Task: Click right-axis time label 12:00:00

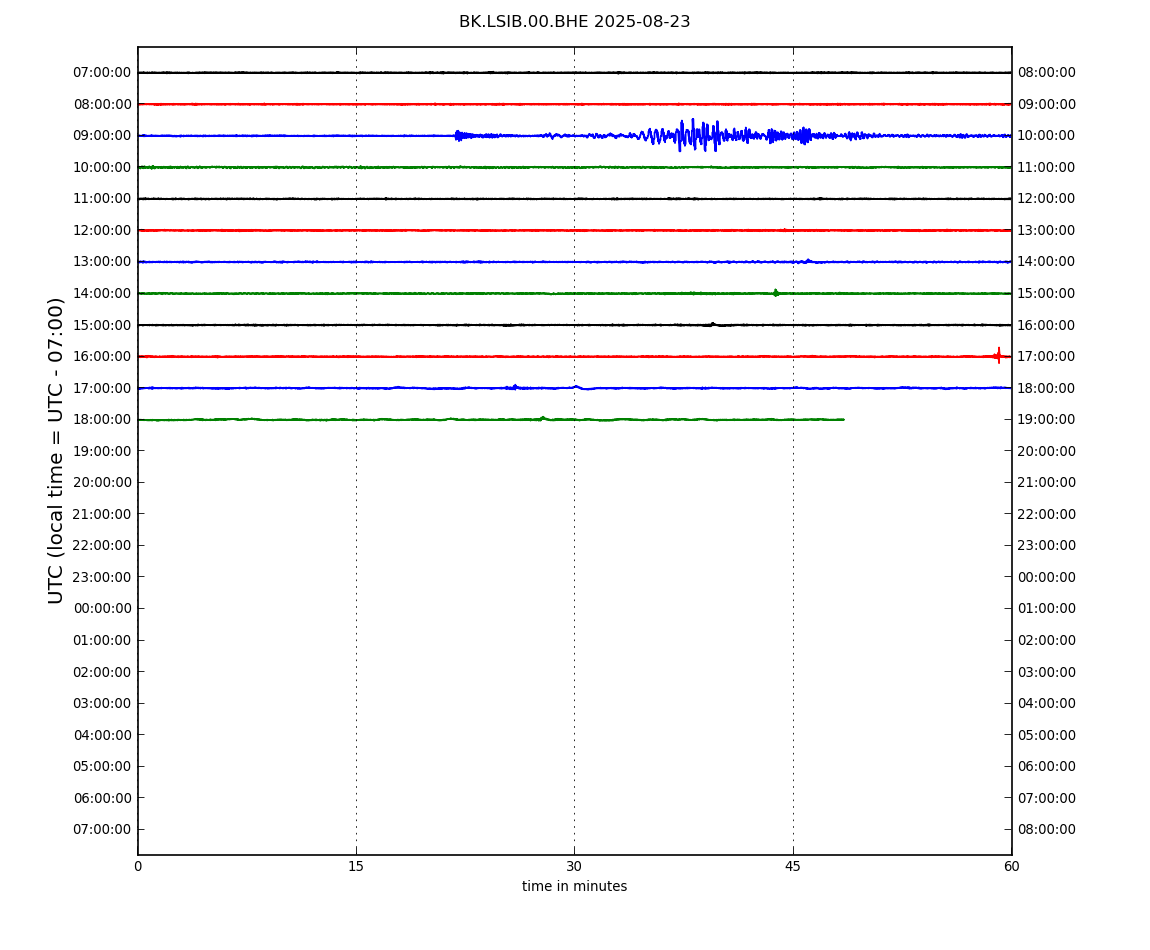Action: [x=1047, y=199]
